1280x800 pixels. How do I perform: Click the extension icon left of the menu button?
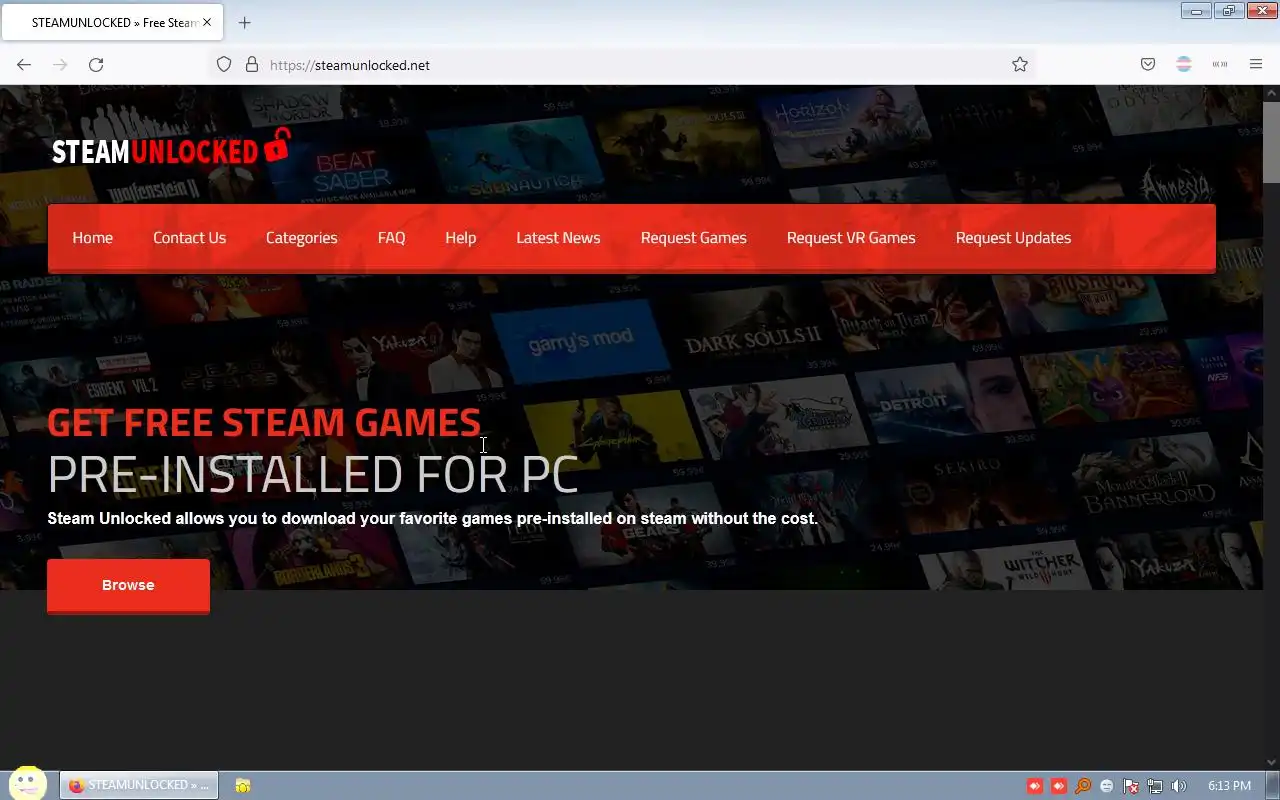1220,65
